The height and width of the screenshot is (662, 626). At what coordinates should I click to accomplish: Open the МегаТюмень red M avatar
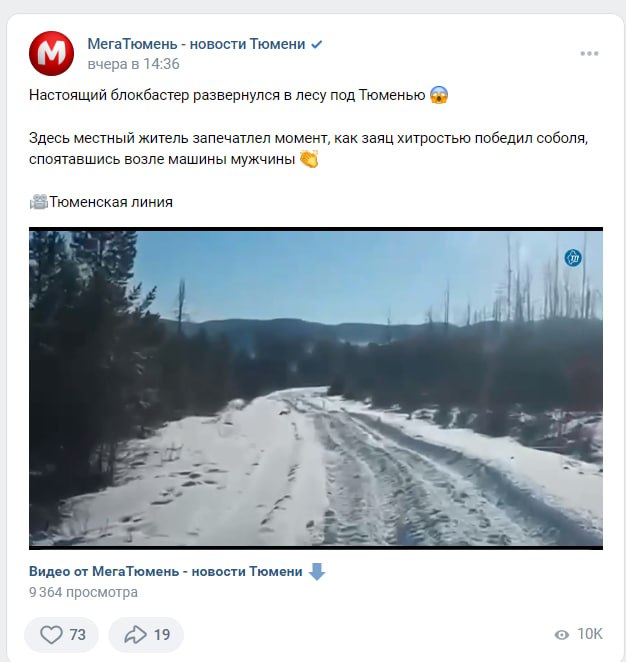(x=51, y=54)
